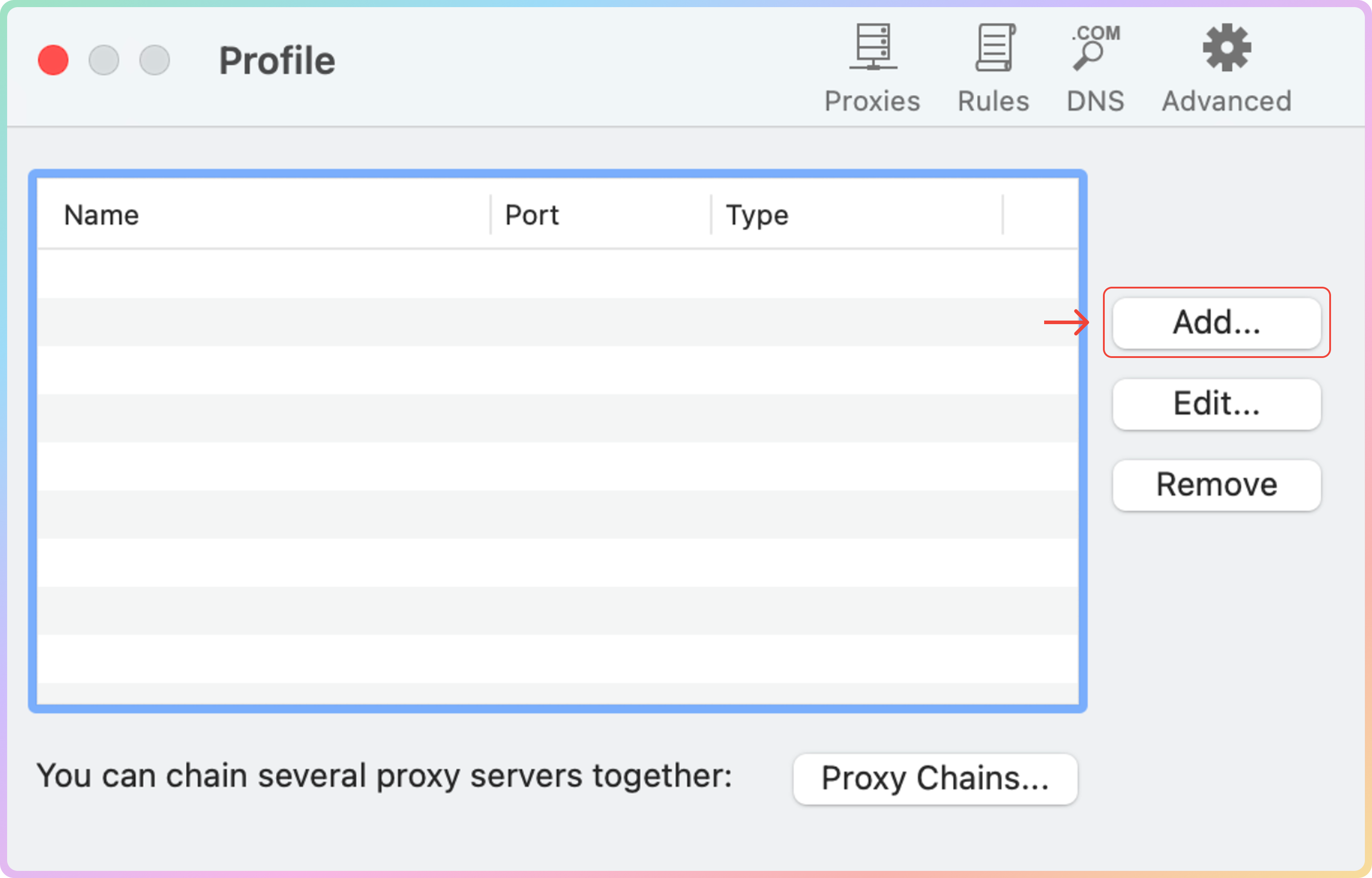Click the divider between Port and Type
Viewport: 1372px width, 878px height.
pyautogui.click(x=711, y=215)
